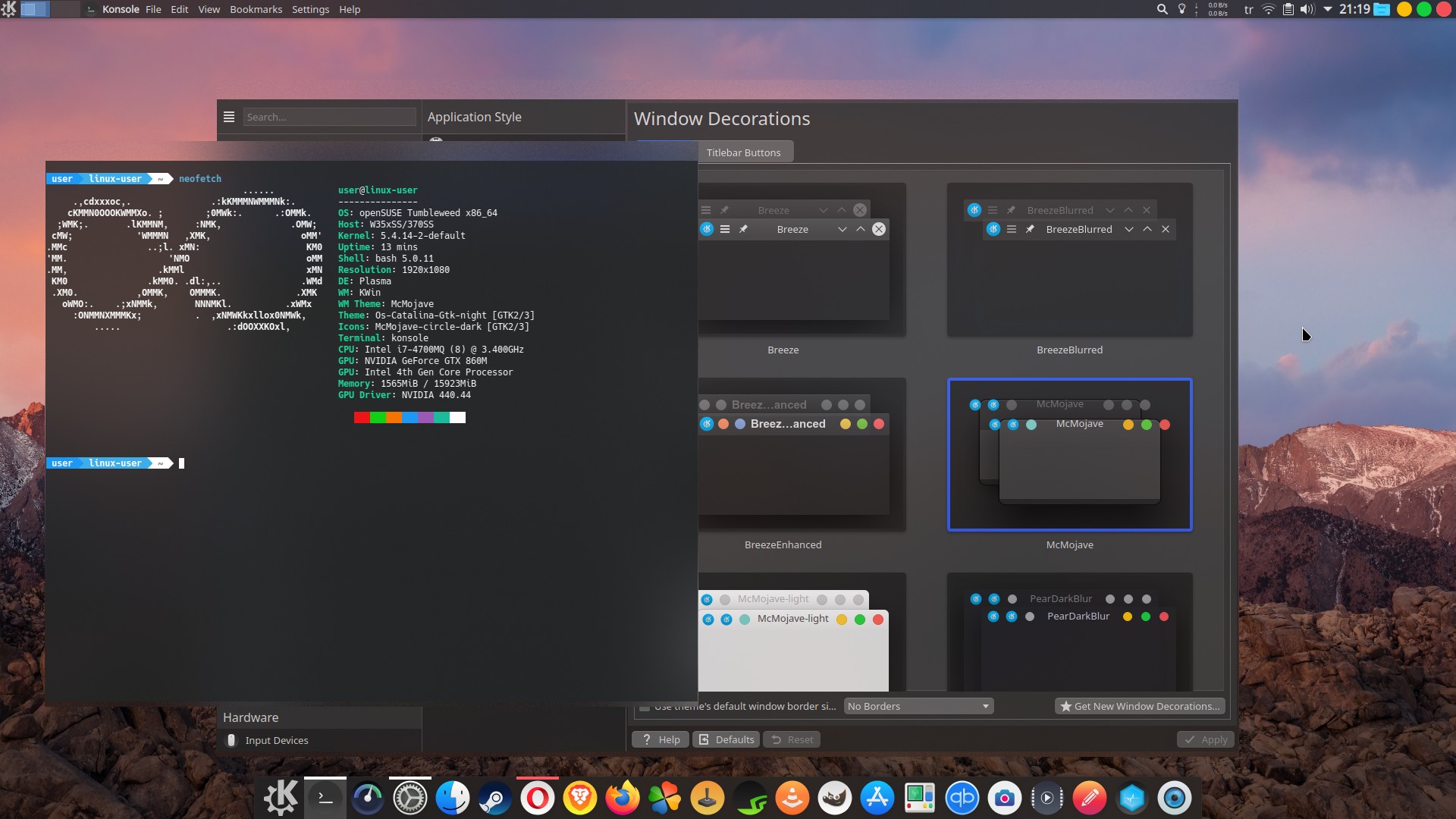Open Firefox from the dock
The height and width of the screenshot is (819, 1456).
pyautogui.click(x=622, y=797)
